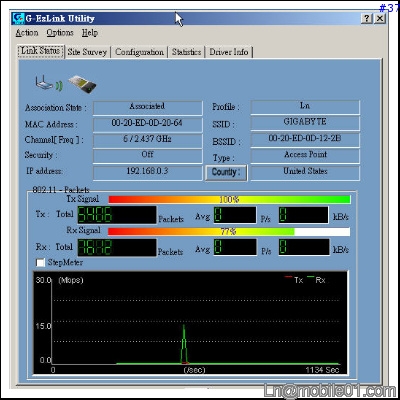Click the Rx Signal 77% bar

click(229, 232)
